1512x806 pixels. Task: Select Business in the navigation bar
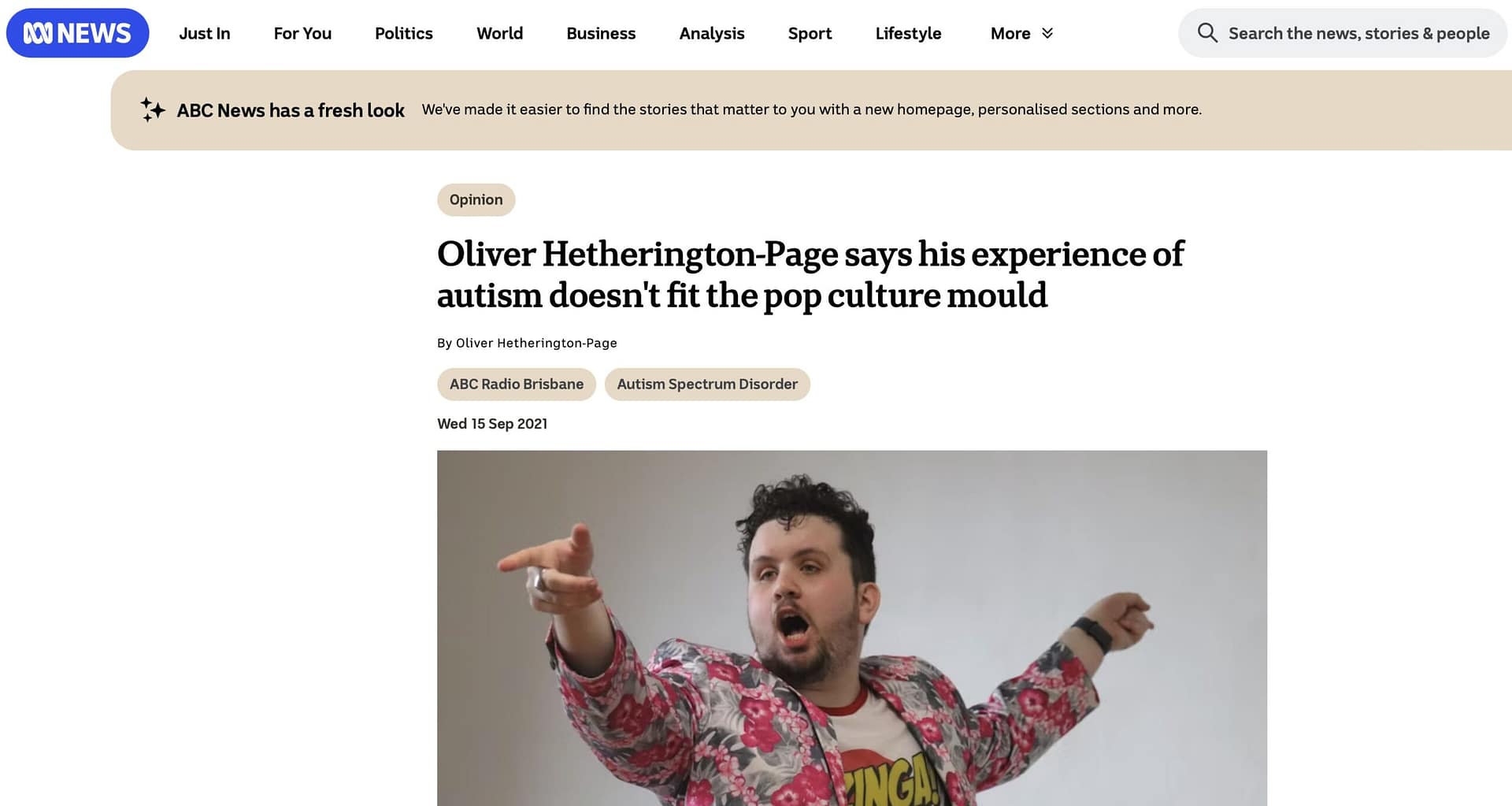pos(601,33)
